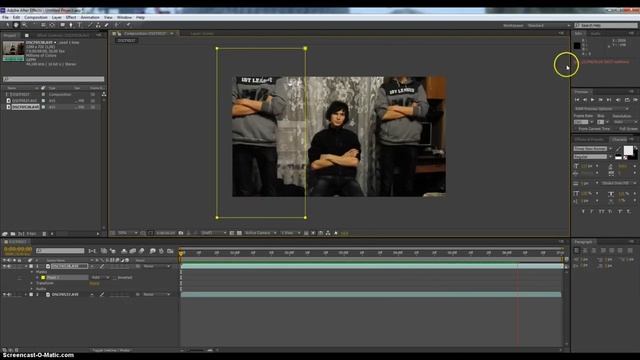Hide the second video layer with eye toggle

point(4,294)
